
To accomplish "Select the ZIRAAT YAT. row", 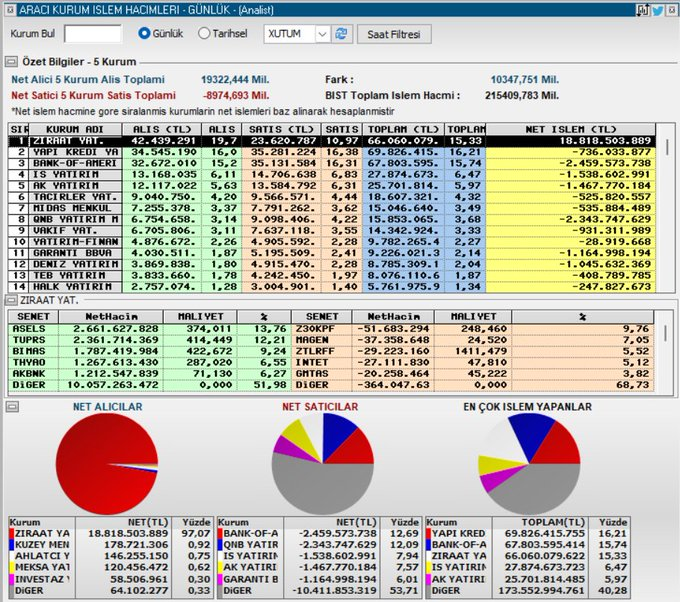I will pyautogui.click(x=332, y=141).
